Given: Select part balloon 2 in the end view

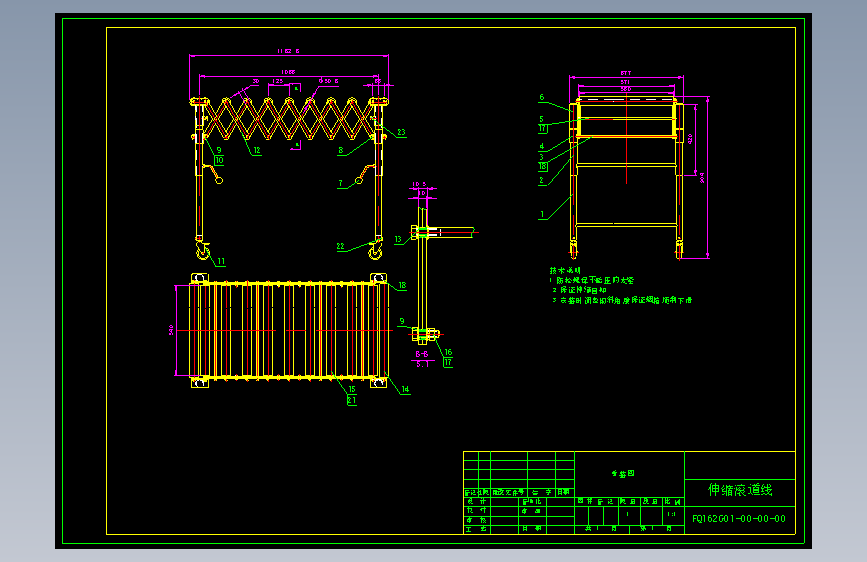Looking at the screenshot, I should [x=541, y=180].
